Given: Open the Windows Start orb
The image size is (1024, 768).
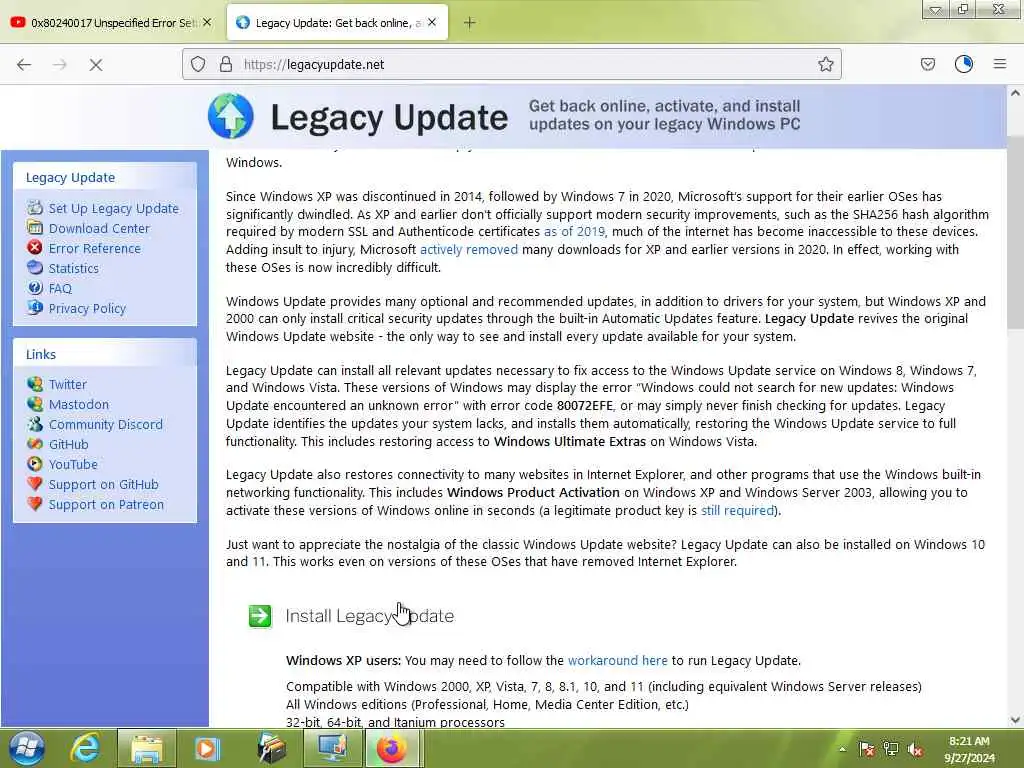Looking at the screenshot, I should 26,748.
